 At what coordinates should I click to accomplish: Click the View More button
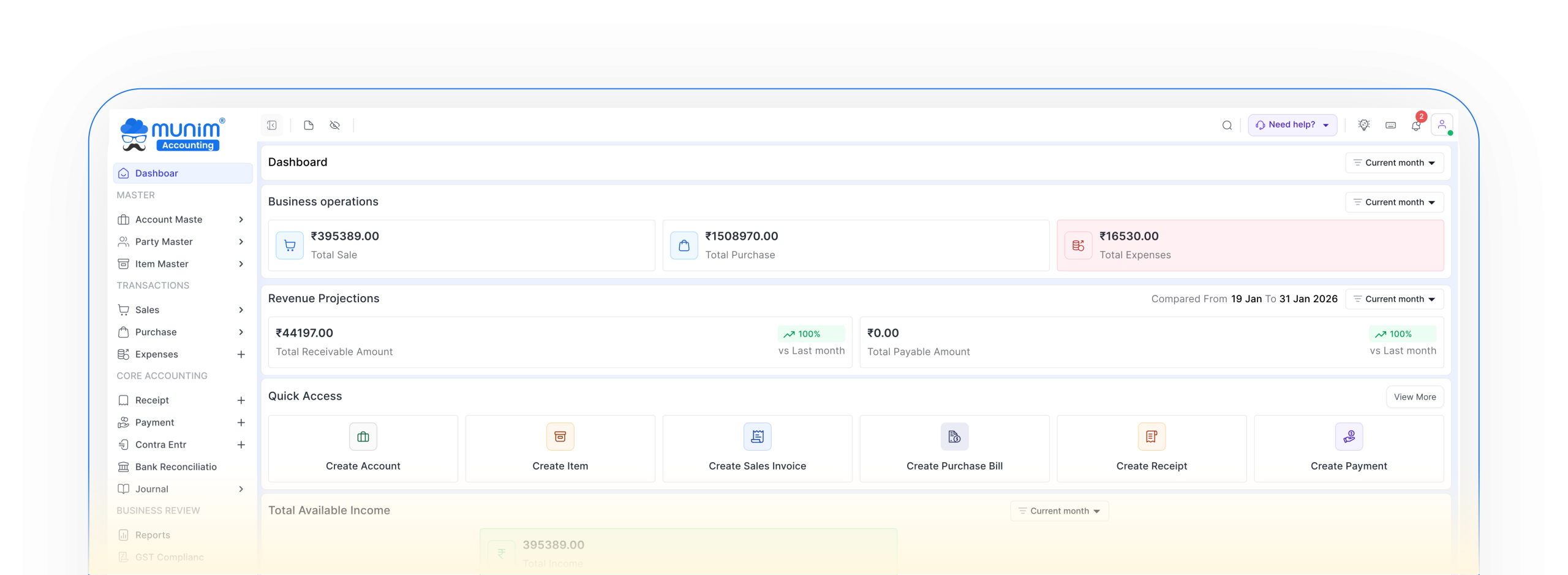click(1415, 397)
